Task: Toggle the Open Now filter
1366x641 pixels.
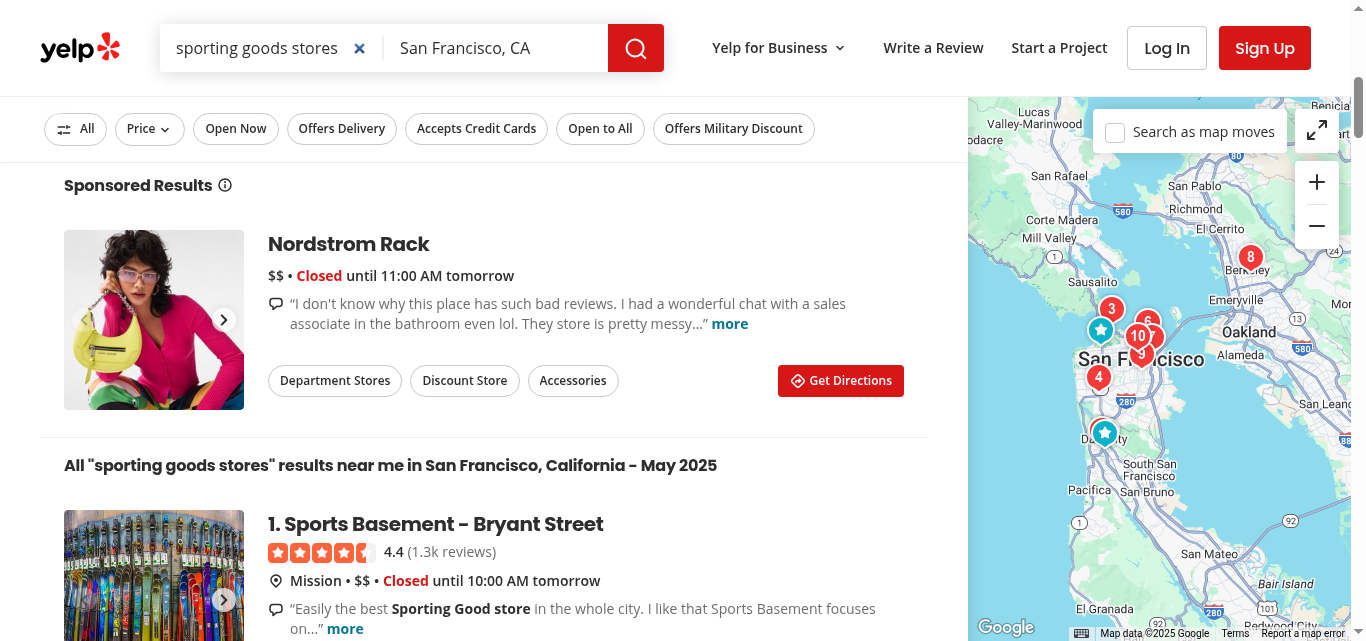Action: (x=236, y=129)
